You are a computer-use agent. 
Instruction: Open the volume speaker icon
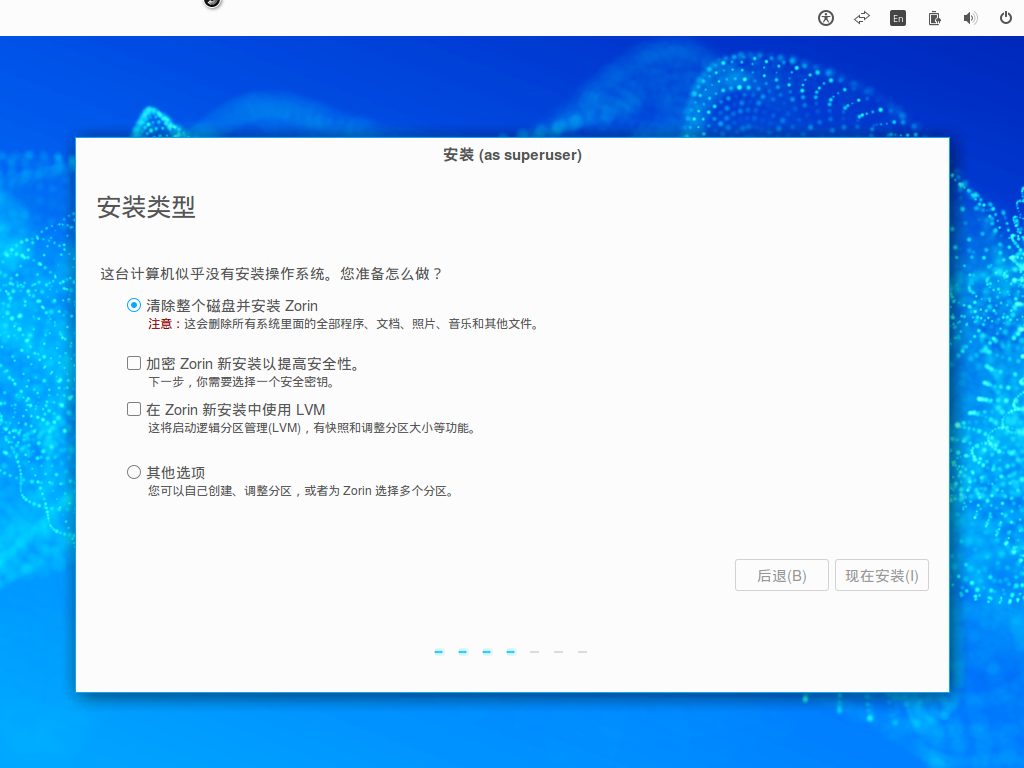pyautogui.click(x=970, y=17)
